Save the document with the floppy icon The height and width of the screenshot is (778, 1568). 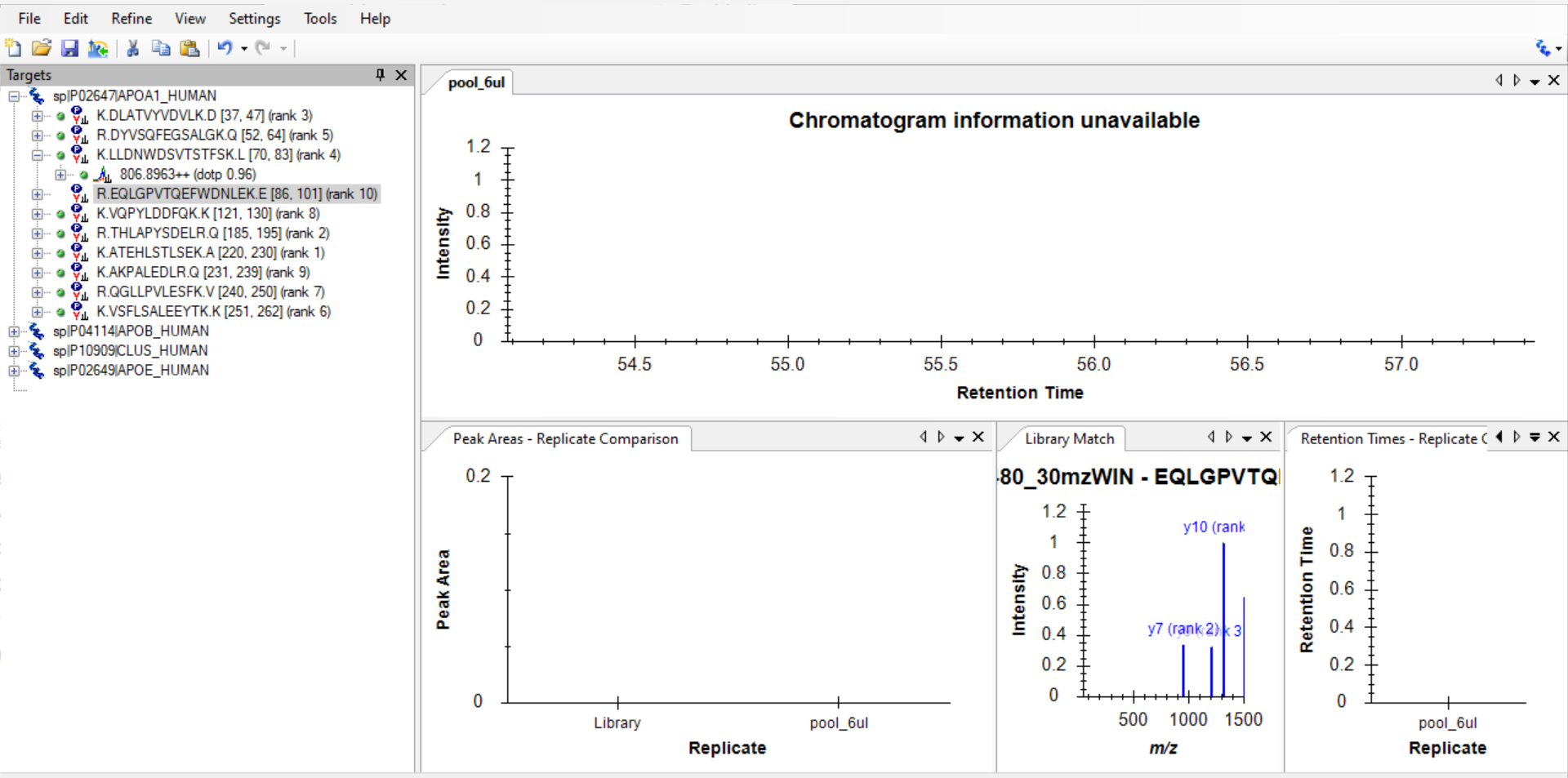69,48
